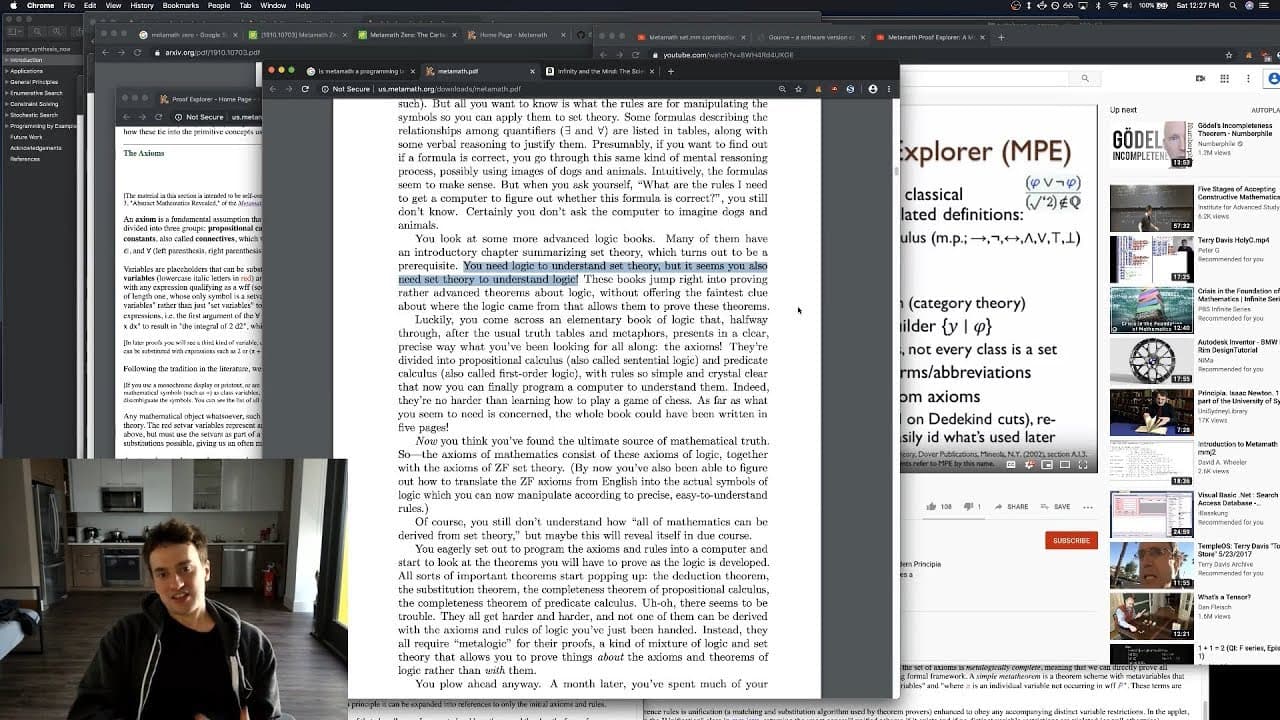This screenshot has width=1280, height=720.
Task: Expand the Enumerative Search outline item
Action: click(x=6, y=93)
